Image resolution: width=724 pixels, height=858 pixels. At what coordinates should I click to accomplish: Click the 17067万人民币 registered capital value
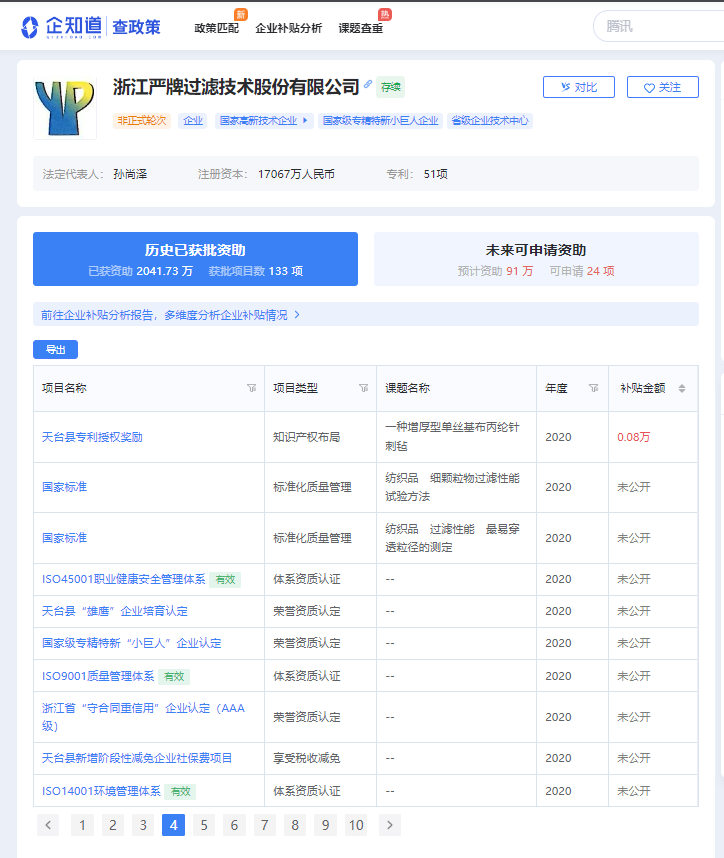(296, 174)
